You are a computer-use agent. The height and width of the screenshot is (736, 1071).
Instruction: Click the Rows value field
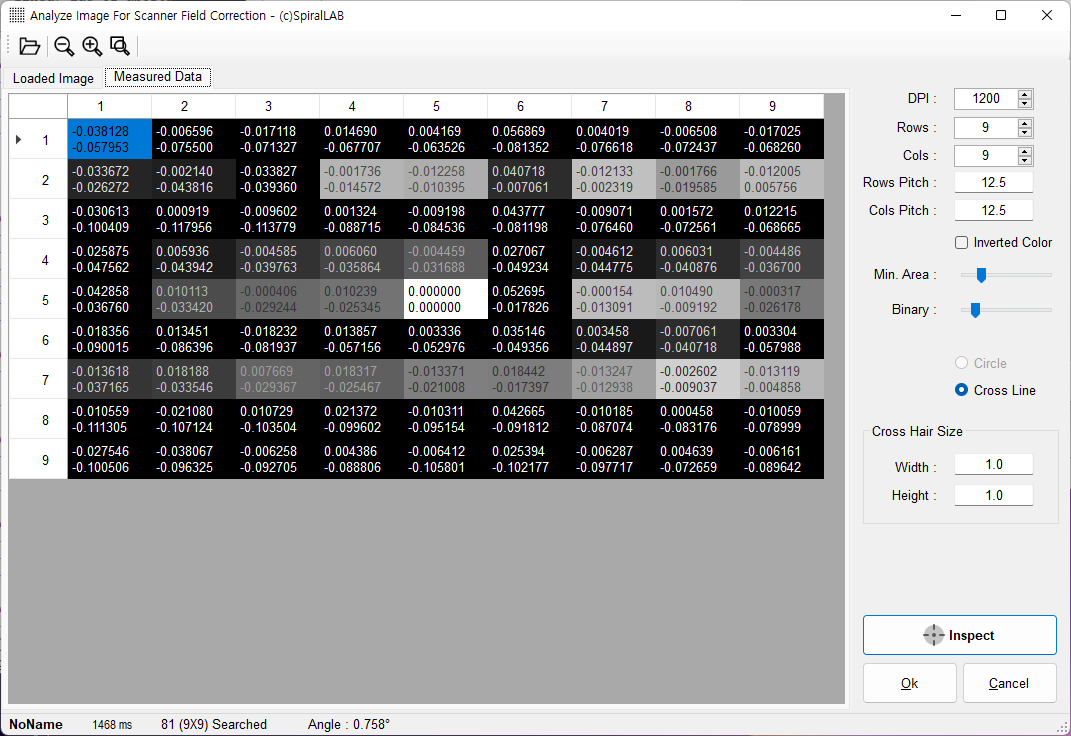(986, 127)
